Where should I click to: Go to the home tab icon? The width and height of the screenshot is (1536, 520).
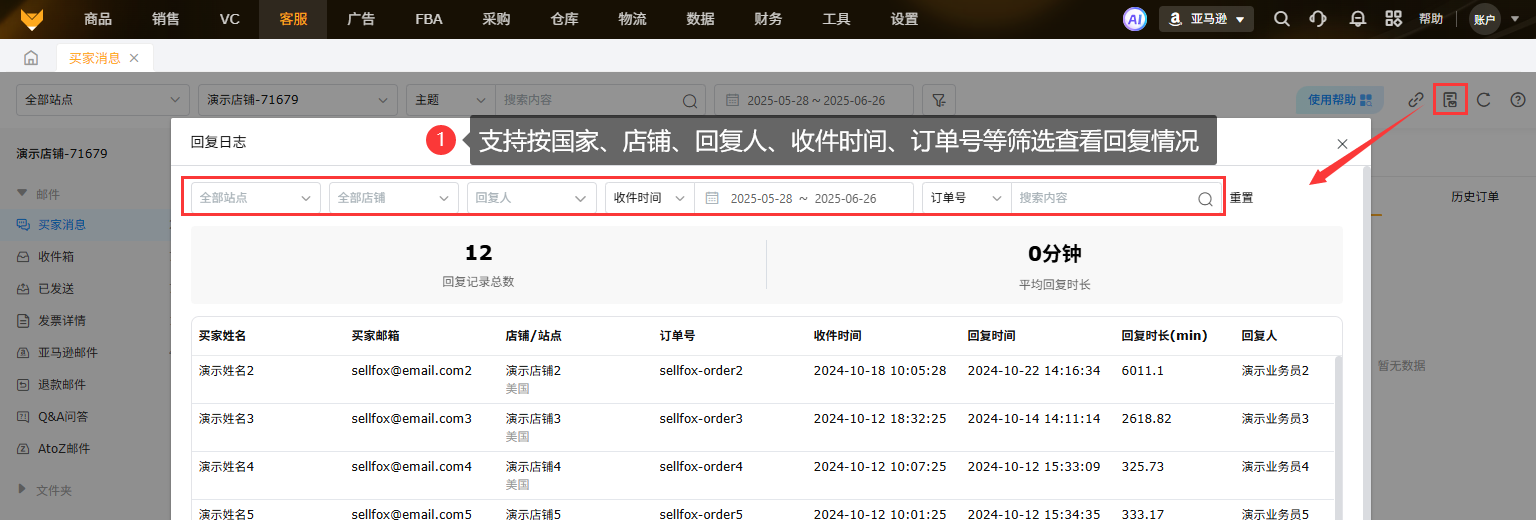[x=31, y=58]
